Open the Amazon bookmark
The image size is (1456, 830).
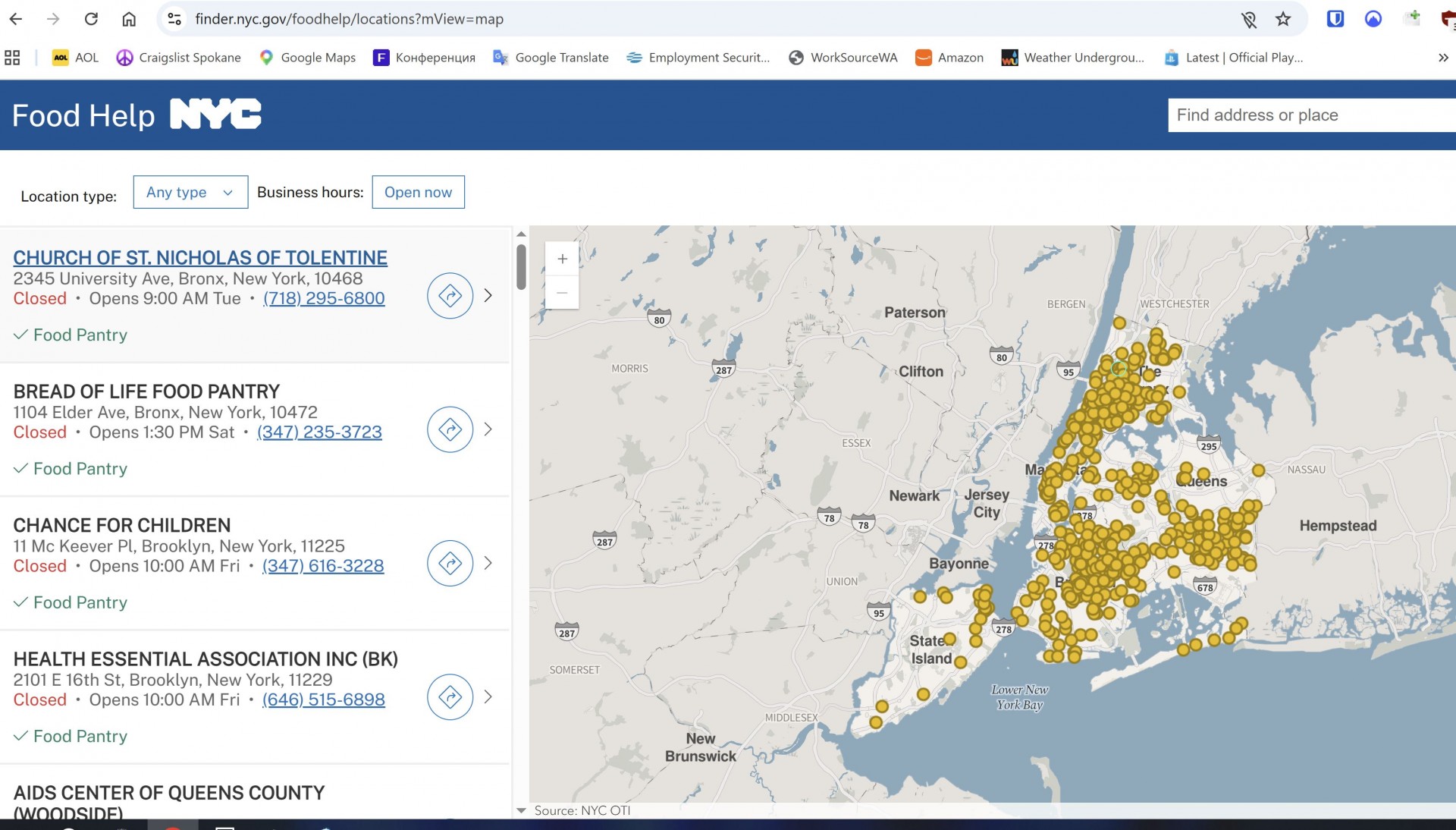949,58
